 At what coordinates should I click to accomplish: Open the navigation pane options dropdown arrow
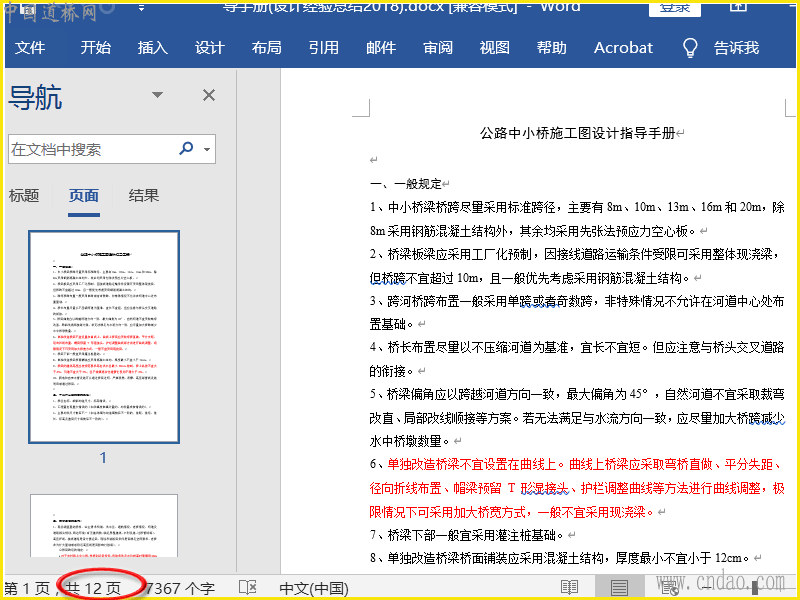[x=158, y=94]
